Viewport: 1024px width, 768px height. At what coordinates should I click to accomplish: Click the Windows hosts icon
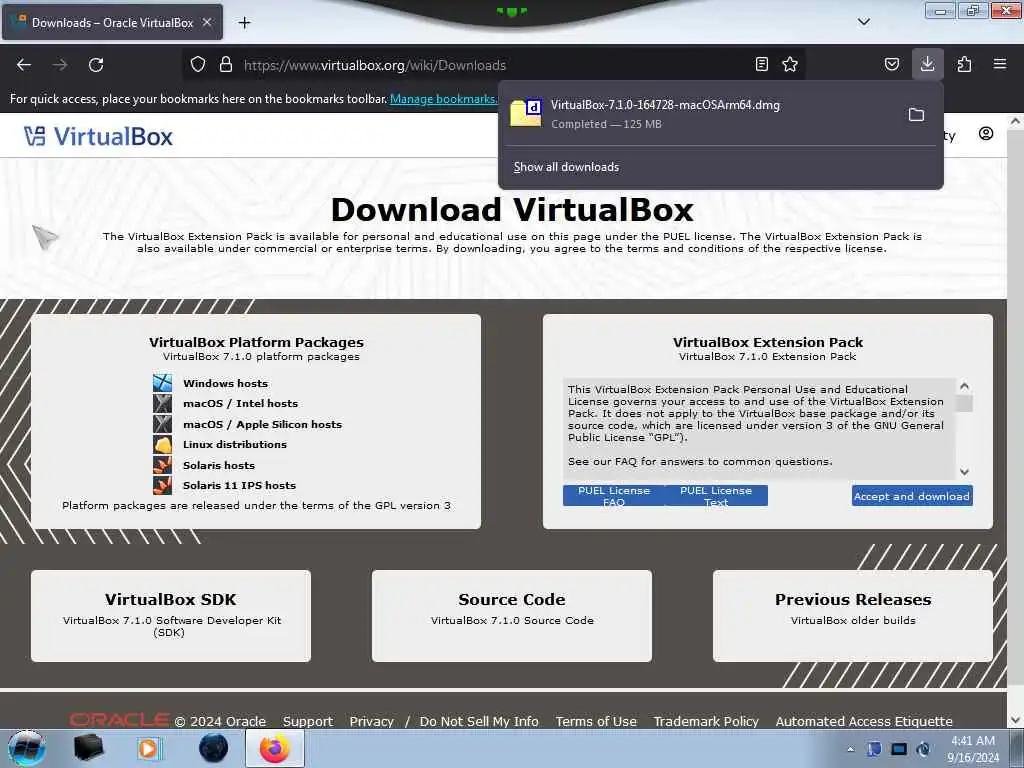point(163,383)
